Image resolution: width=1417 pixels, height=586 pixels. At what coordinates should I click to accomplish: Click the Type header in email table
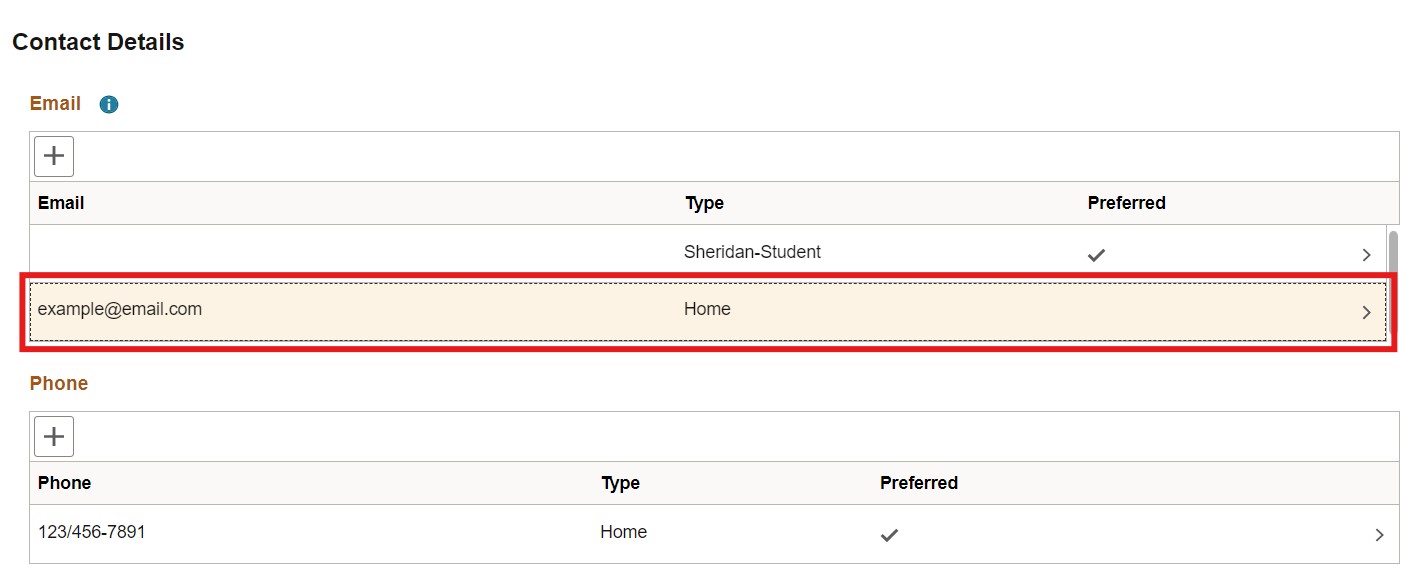tap(704, 203)
